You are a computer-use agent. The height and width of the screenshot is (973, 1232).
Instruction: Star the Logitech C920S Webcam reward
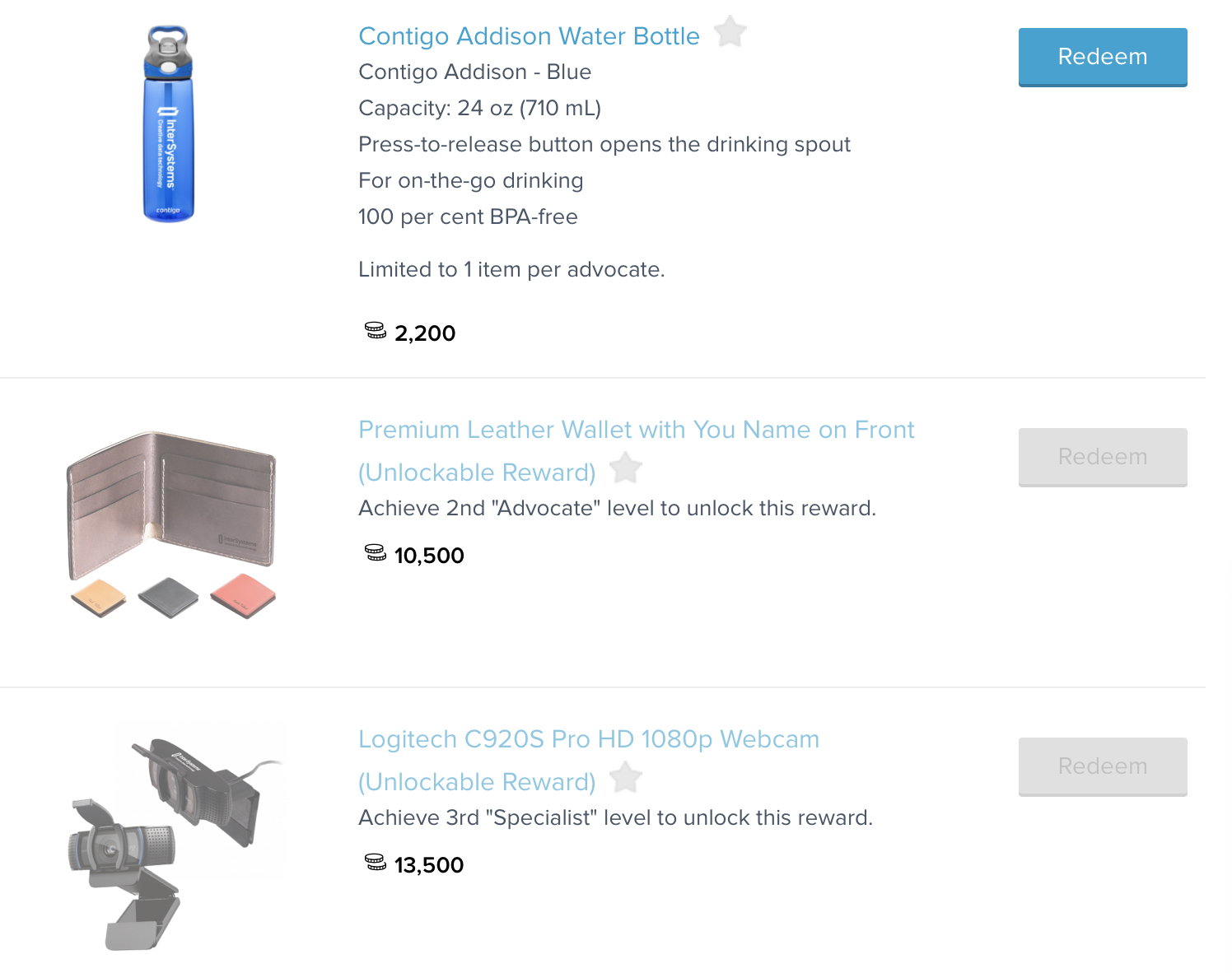[x=626, y=778]
